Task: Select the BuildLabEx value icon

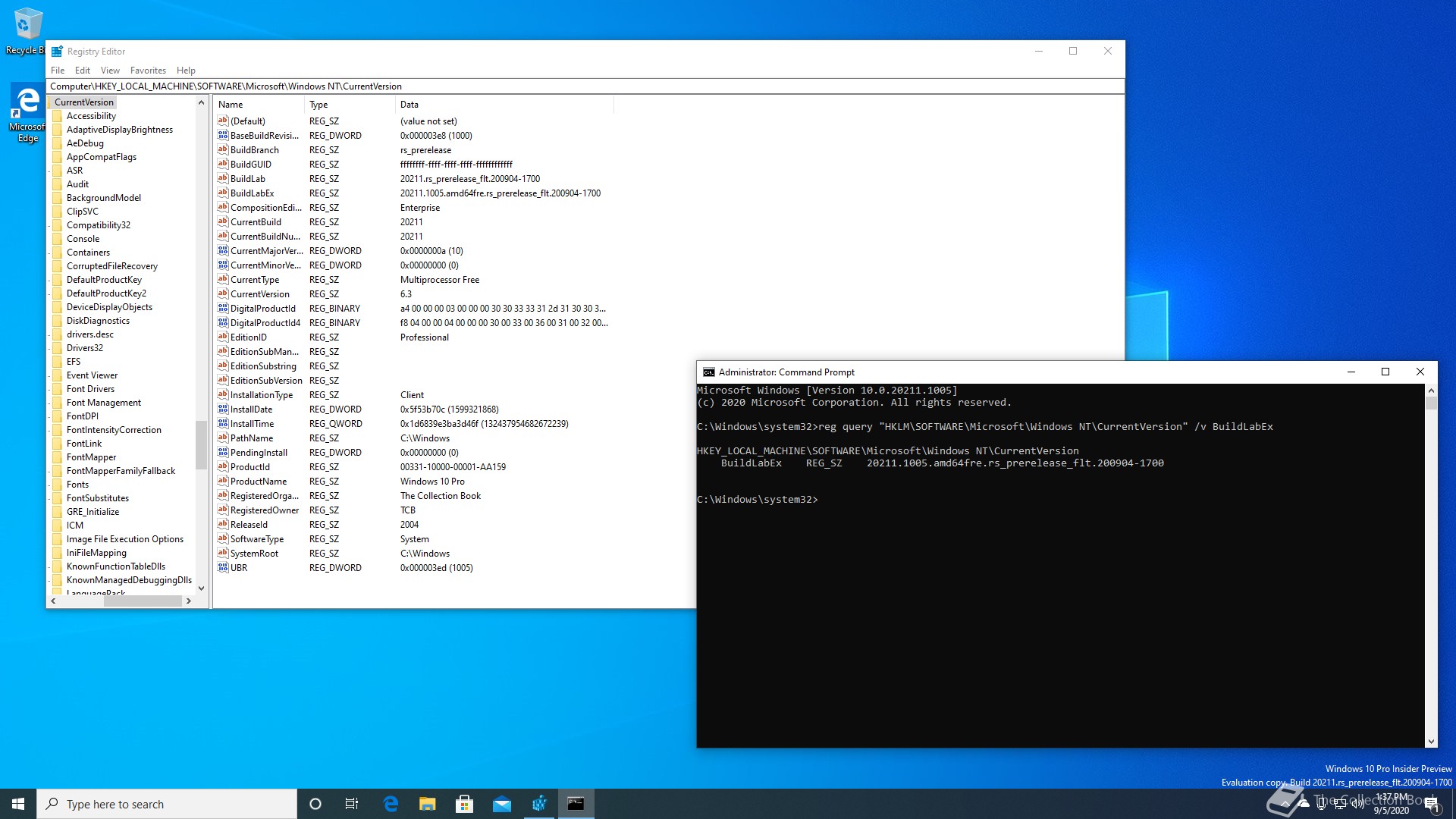Action: tap(223, 193)
